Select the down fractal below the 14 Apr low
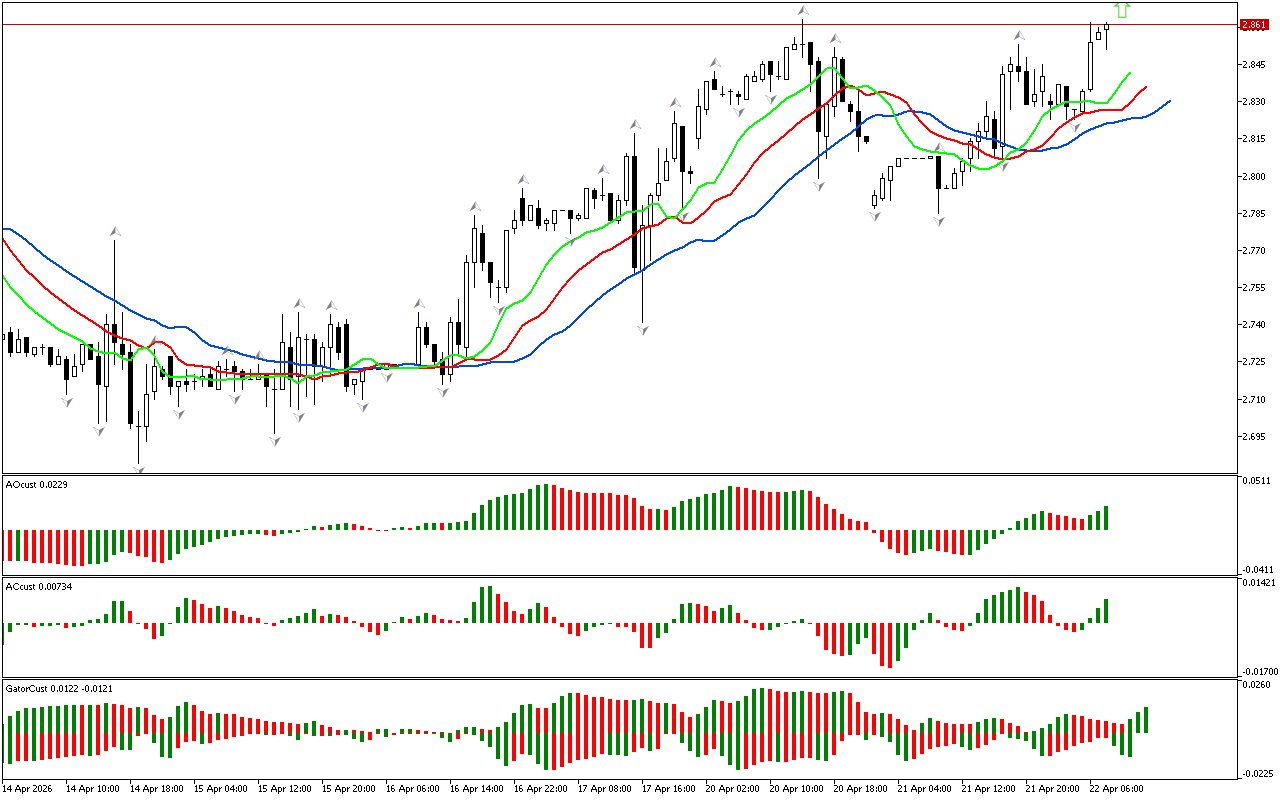The height and width of the screenshot is (800, 1280). [x=139, y=466]
